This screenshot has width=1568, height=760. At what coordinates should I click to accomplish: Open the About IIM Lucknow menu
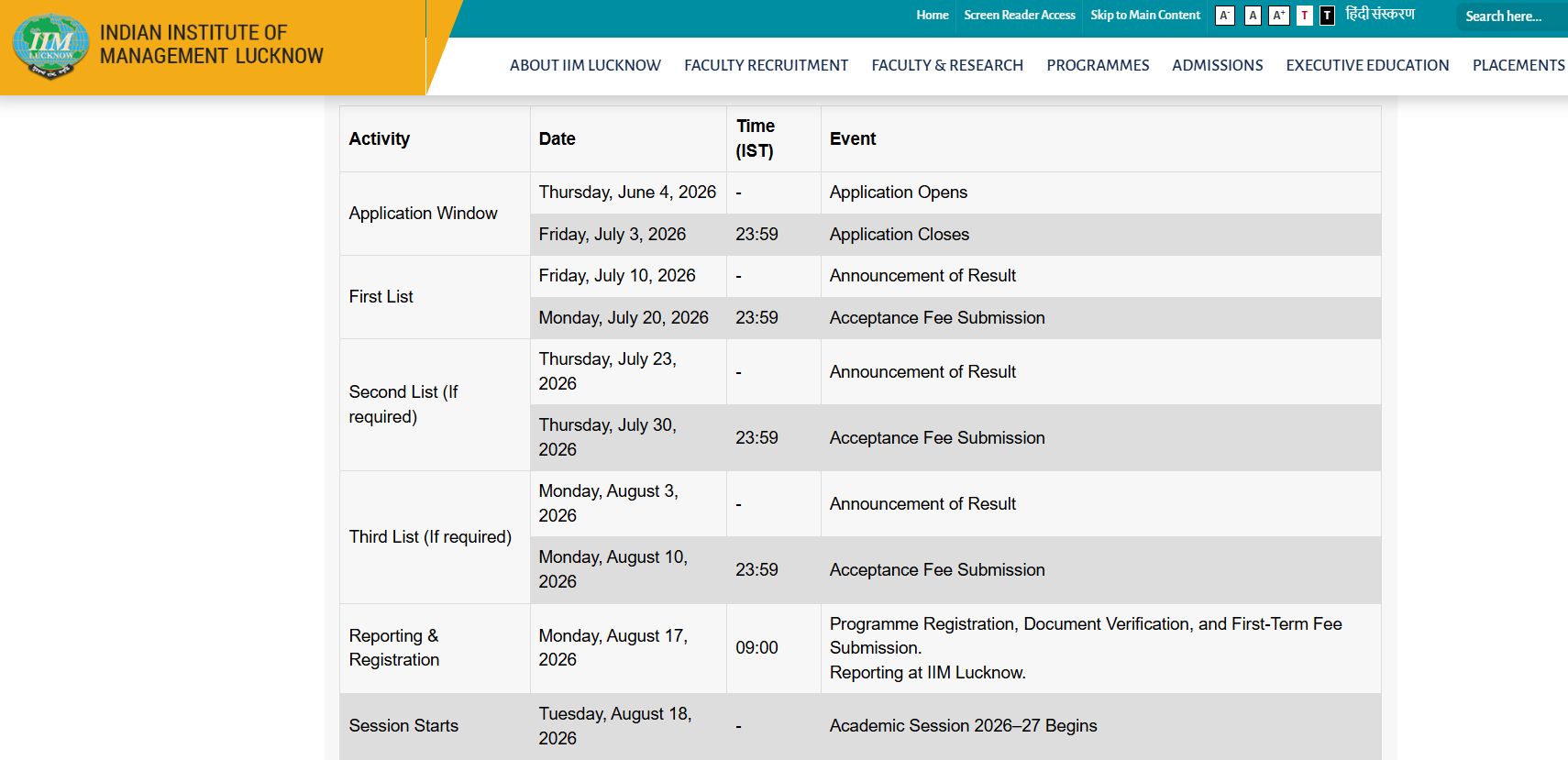click(585, 65)
